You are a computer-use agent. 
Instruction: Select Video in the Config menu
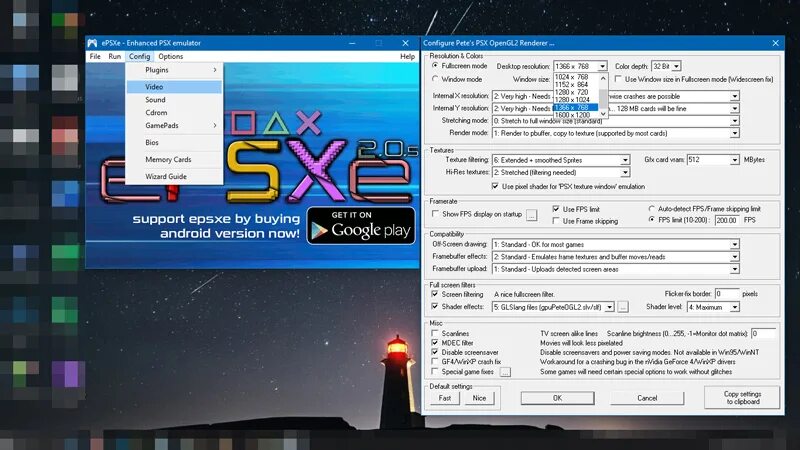(174, 87)
